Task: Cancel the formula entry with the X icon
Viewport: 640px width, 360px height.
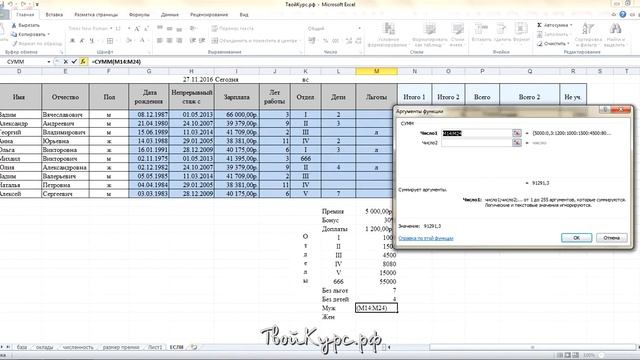Action: (66, 62)
